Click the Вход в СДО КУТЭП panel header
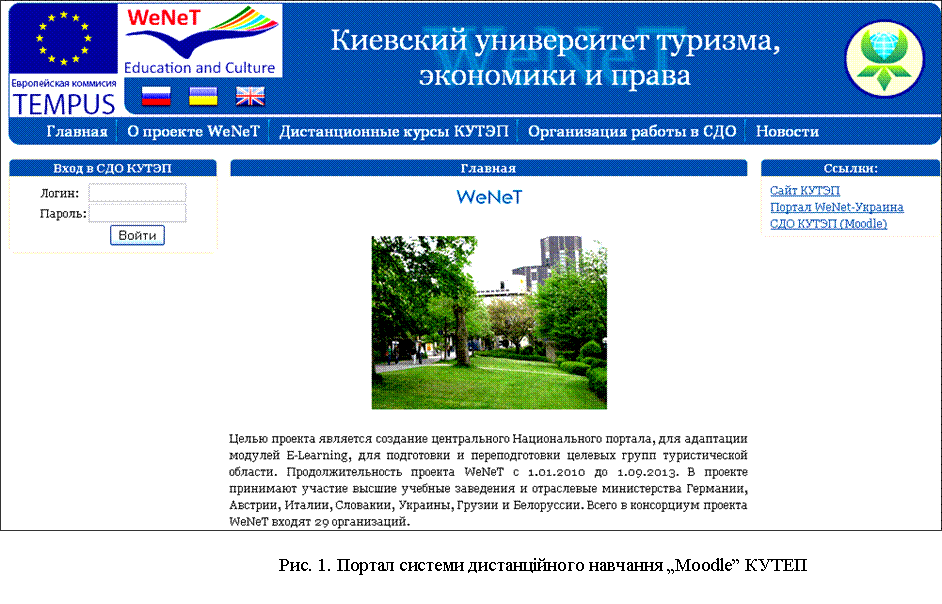The height and width of the screenshot is (604, 942). (113, 168)
